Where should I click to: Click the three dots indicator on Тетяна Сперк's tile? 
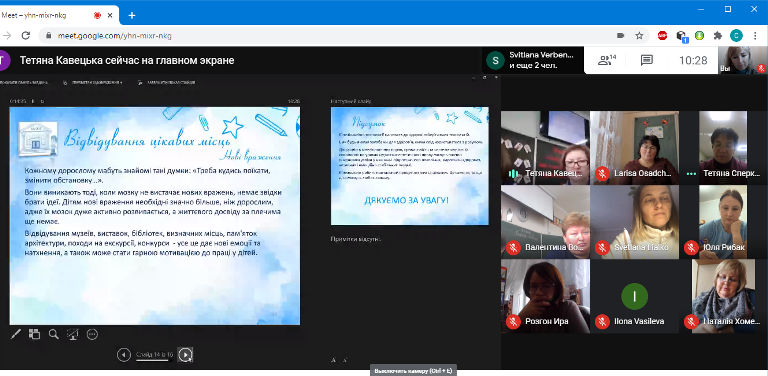[x=691, y=173]
